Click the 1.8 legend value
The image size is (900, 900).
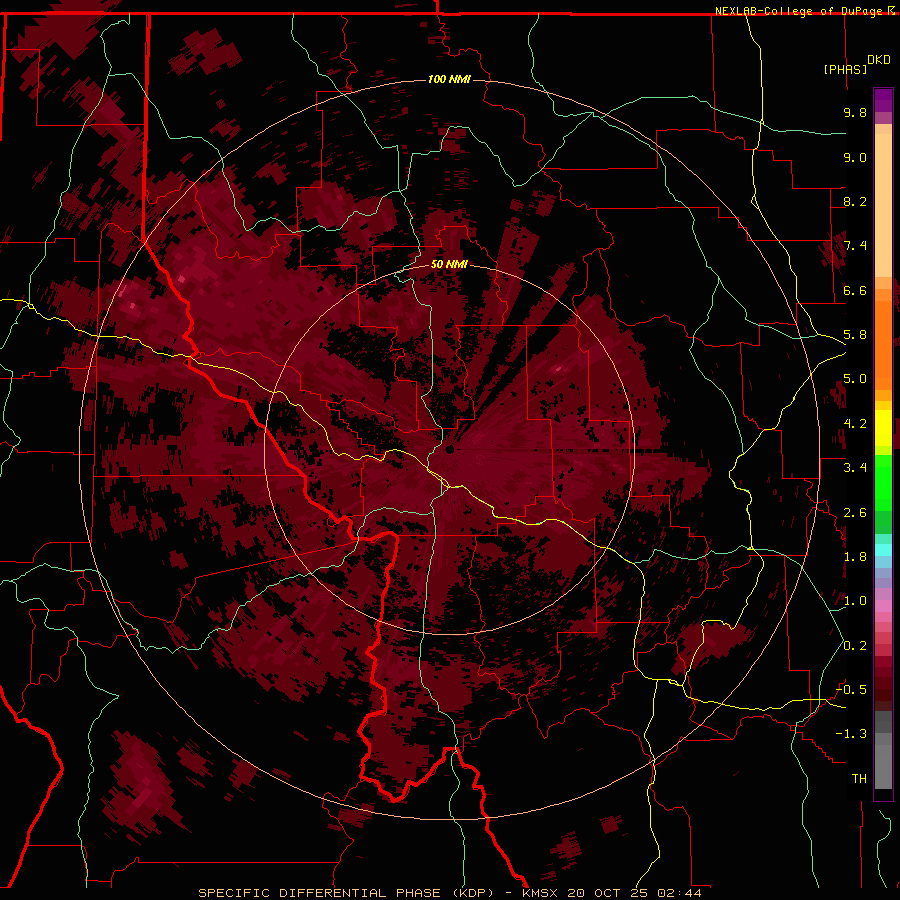pos(855,557)
